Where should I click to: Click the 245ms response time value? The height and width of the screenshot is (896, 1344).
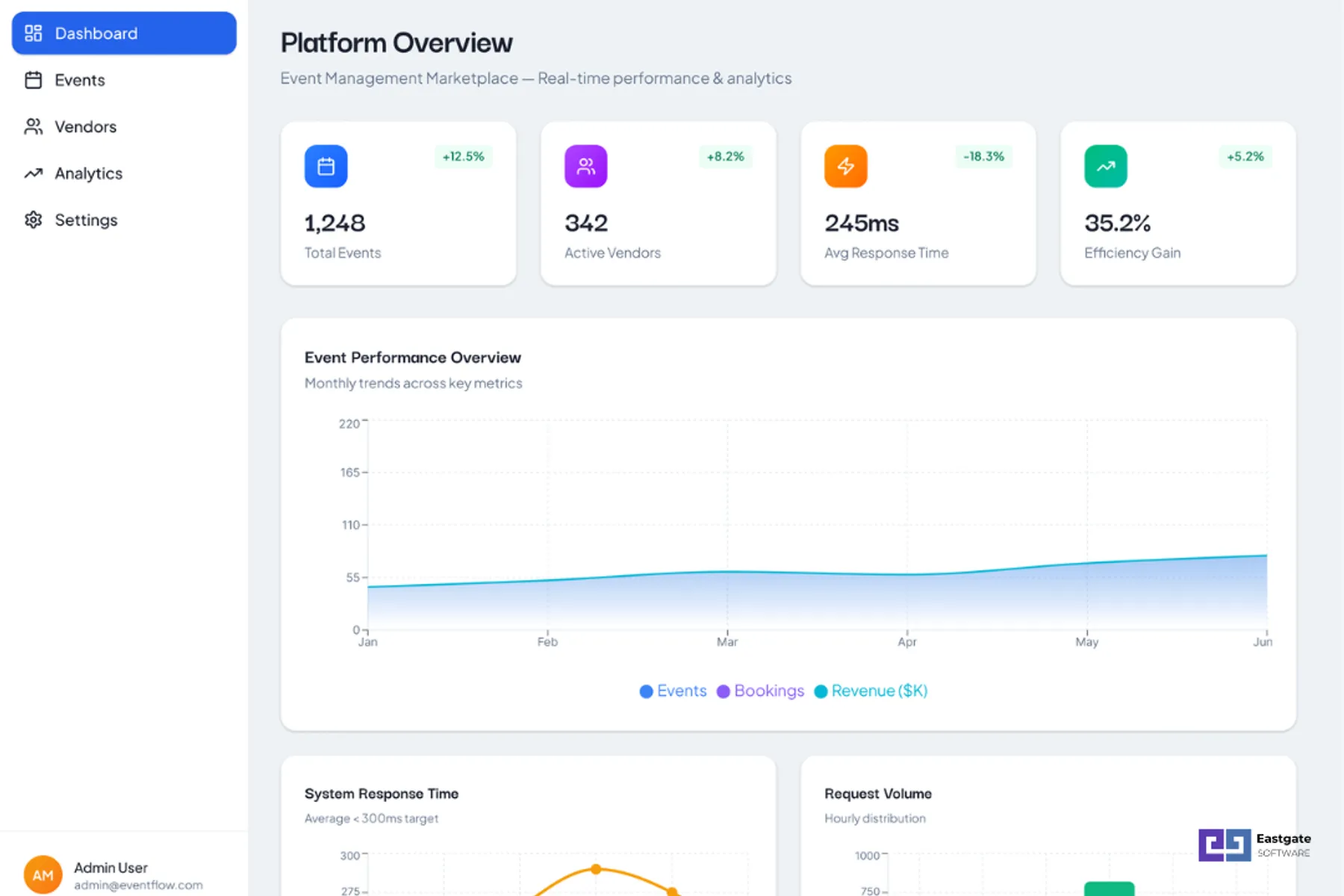click(x=862, y=223)
